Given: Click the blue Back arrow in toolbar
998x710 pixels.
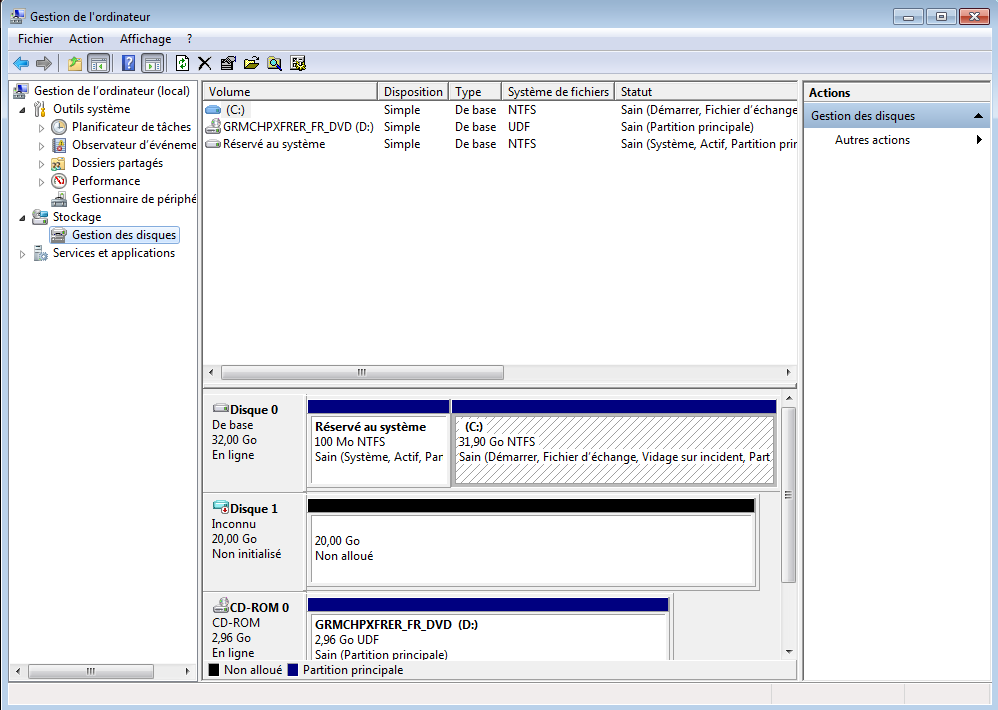Looking at the screenshot, I should pyautogui.click(x=20, y=63).
